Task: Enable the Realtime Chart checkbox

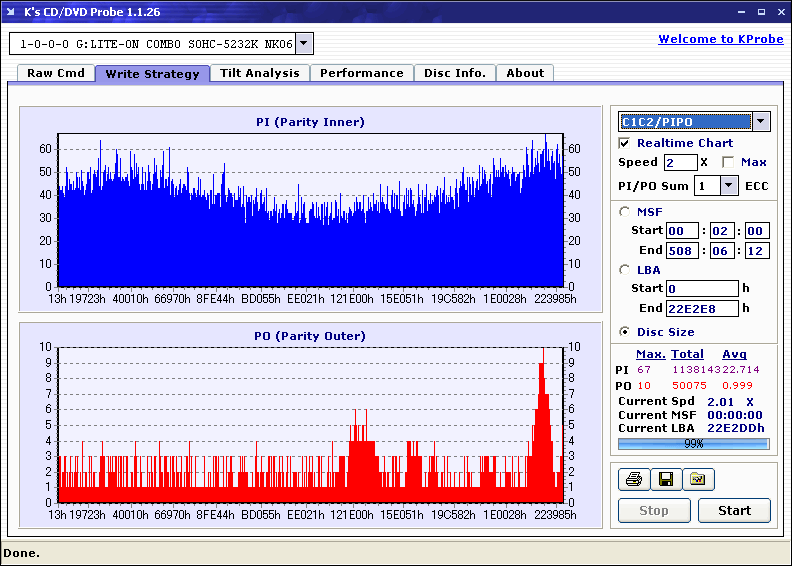Action: click(x=625, y=143)
